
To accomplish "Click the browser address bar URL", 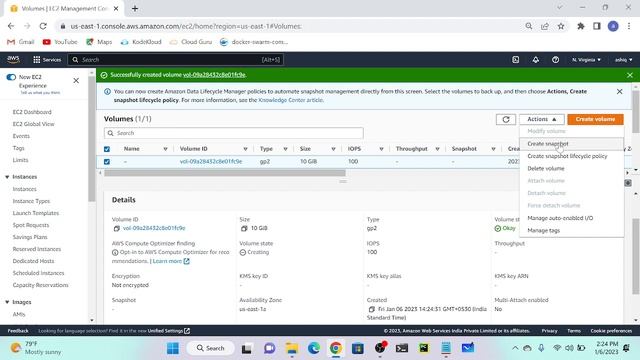I will (x=186, y=26).
